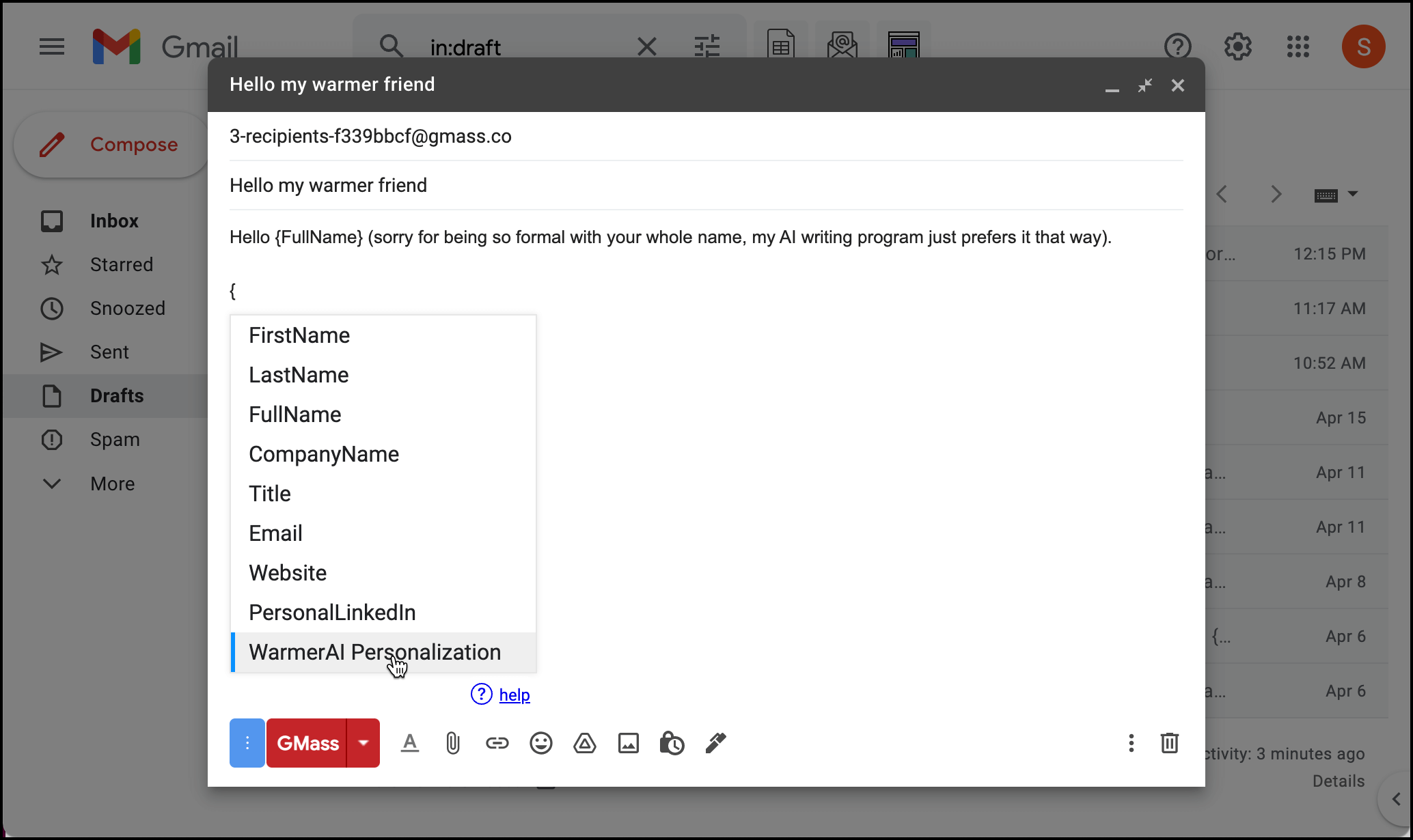Open draft dated Apr 15
This screenshot has height=840, width=1413.
tap(1297, 418)
